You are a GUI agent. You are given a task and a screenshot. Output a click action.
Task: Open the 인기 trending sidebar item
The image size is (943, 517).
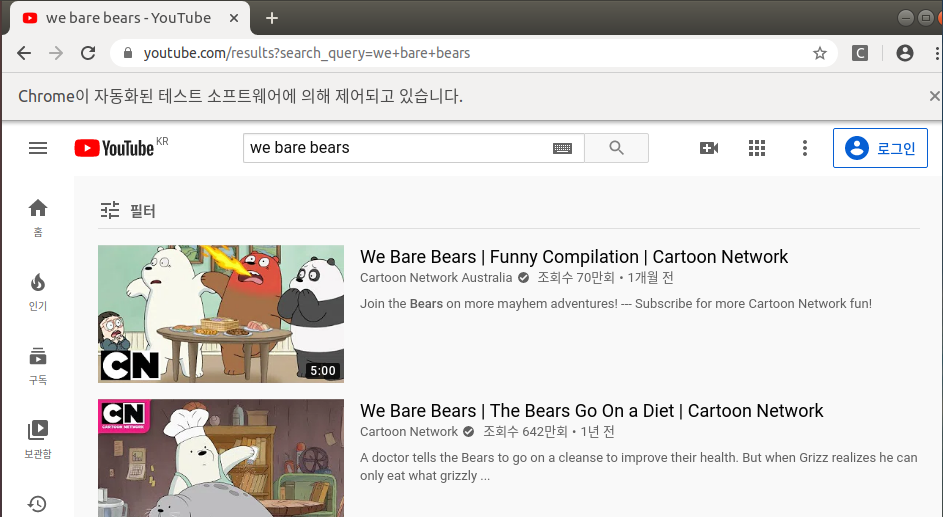pos(38,292)
